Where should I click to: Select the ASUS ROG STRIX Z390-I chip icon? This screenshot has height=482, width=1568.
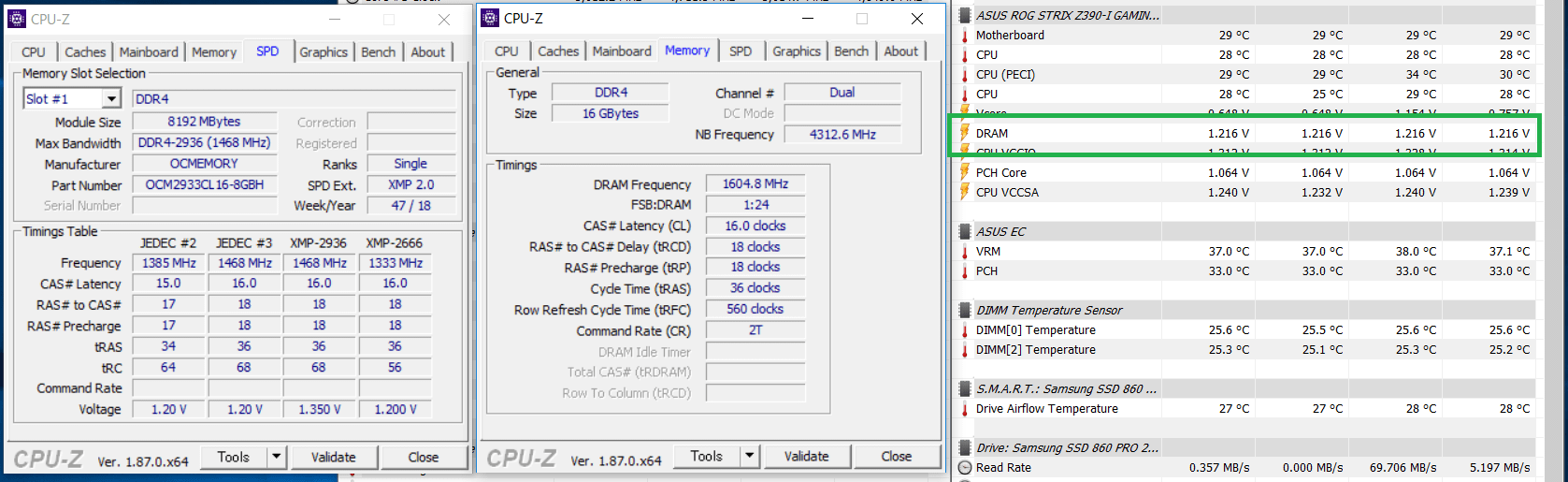point(965,15)
